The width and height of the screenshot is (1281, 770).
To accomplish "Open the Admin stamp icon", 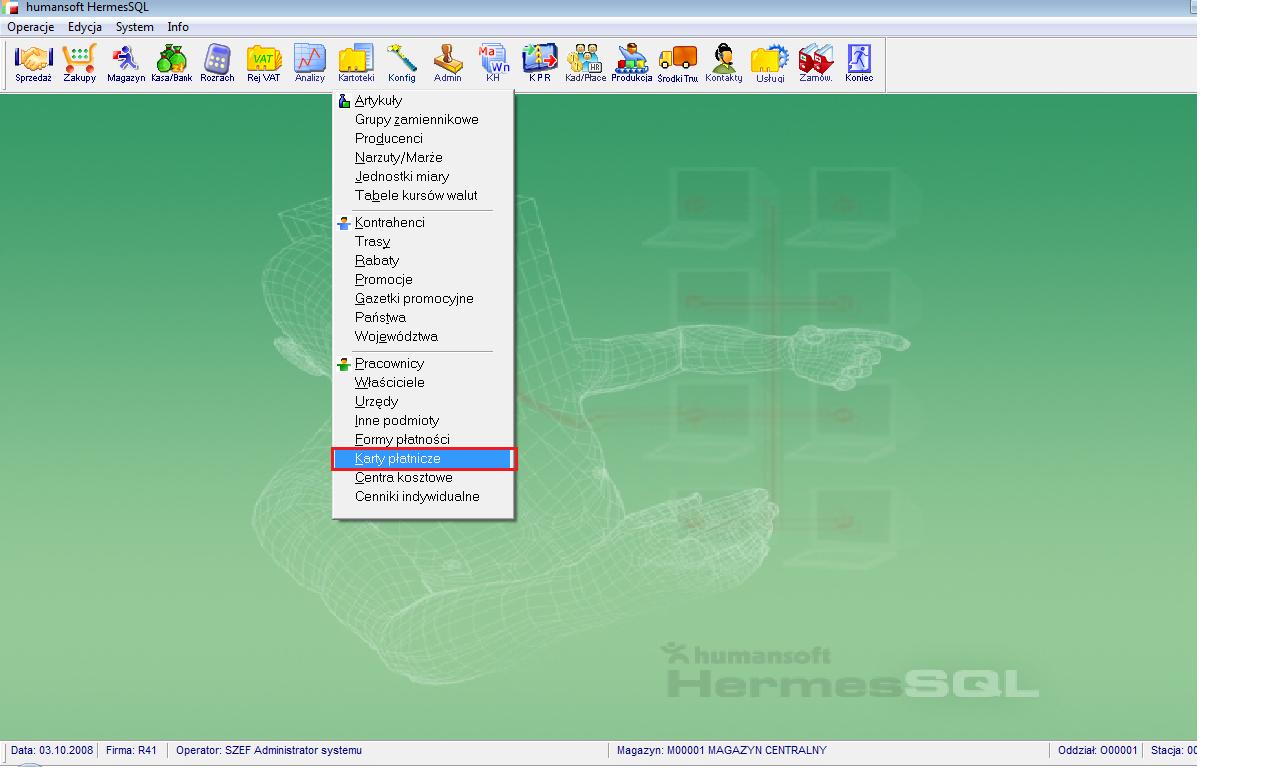I will 448,63.
